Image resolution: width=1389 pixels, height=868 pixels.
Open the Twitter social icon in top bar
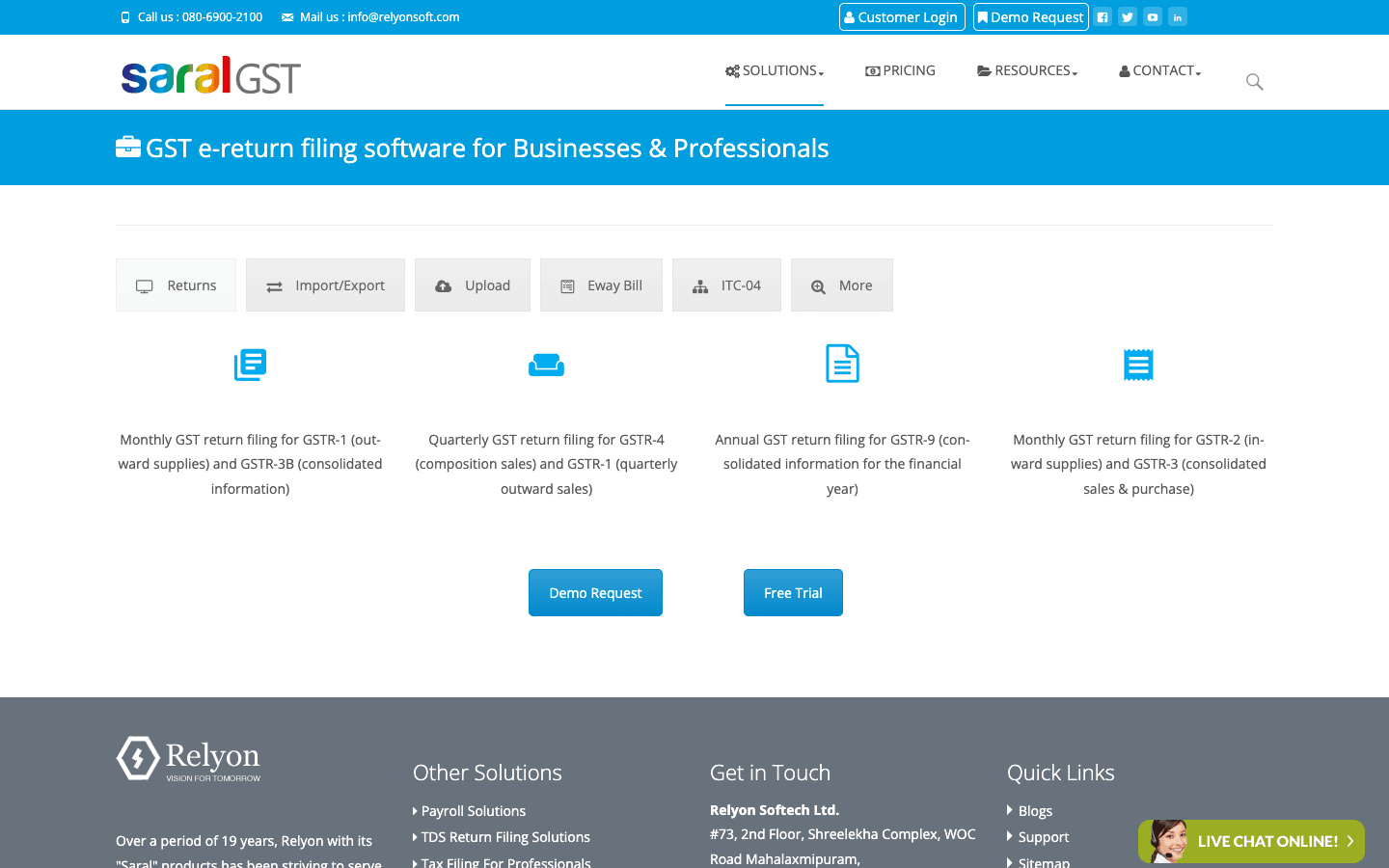[1128, 16]
